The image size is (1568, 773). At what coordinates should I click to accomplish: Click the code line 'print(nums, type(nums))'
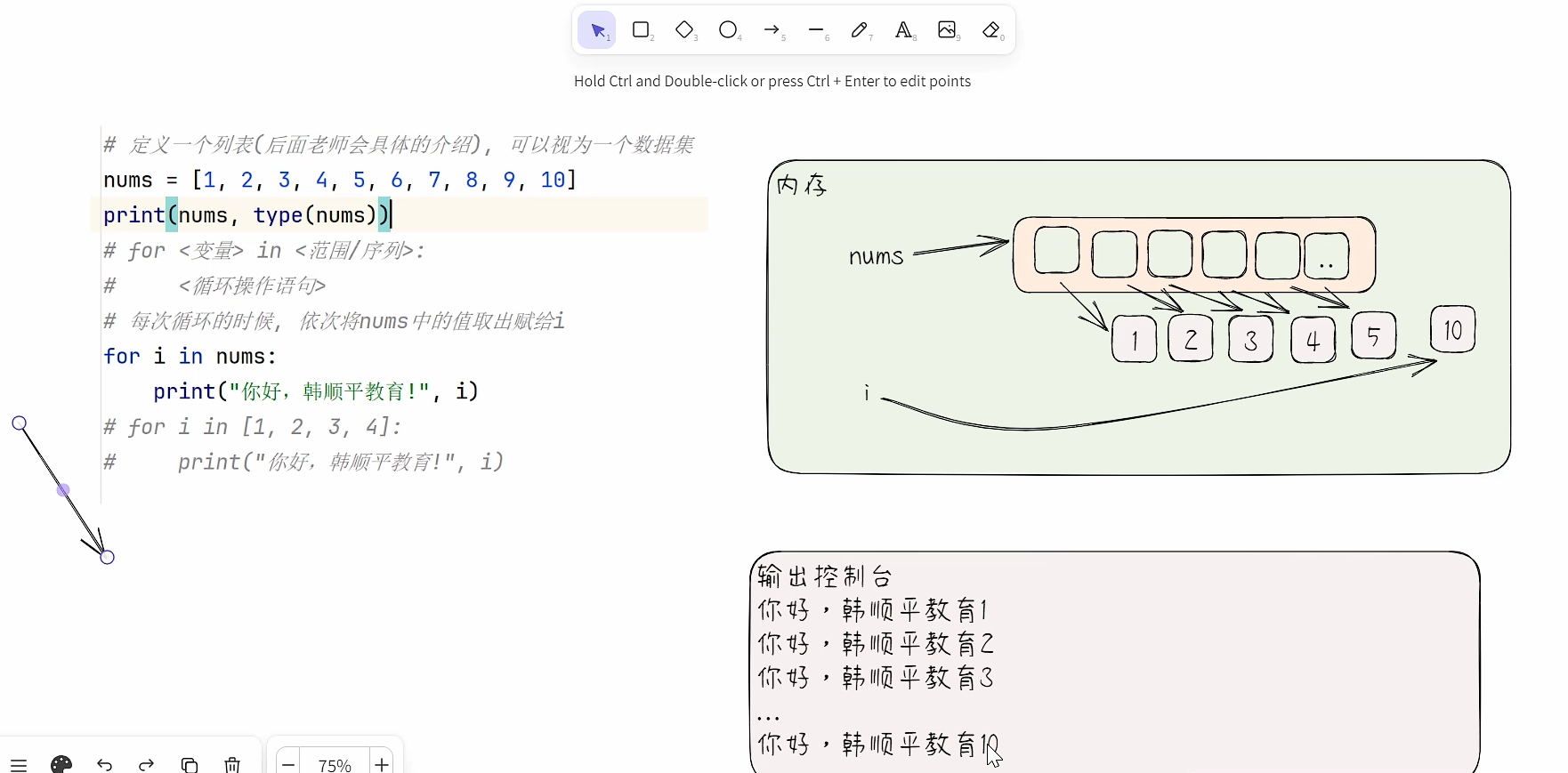pos(247,215)
